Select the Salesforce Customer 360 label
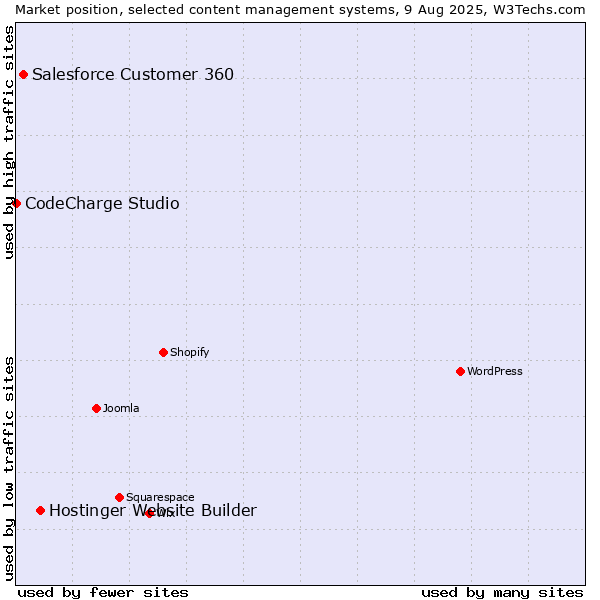600x600 pixels. pos(133,74)
